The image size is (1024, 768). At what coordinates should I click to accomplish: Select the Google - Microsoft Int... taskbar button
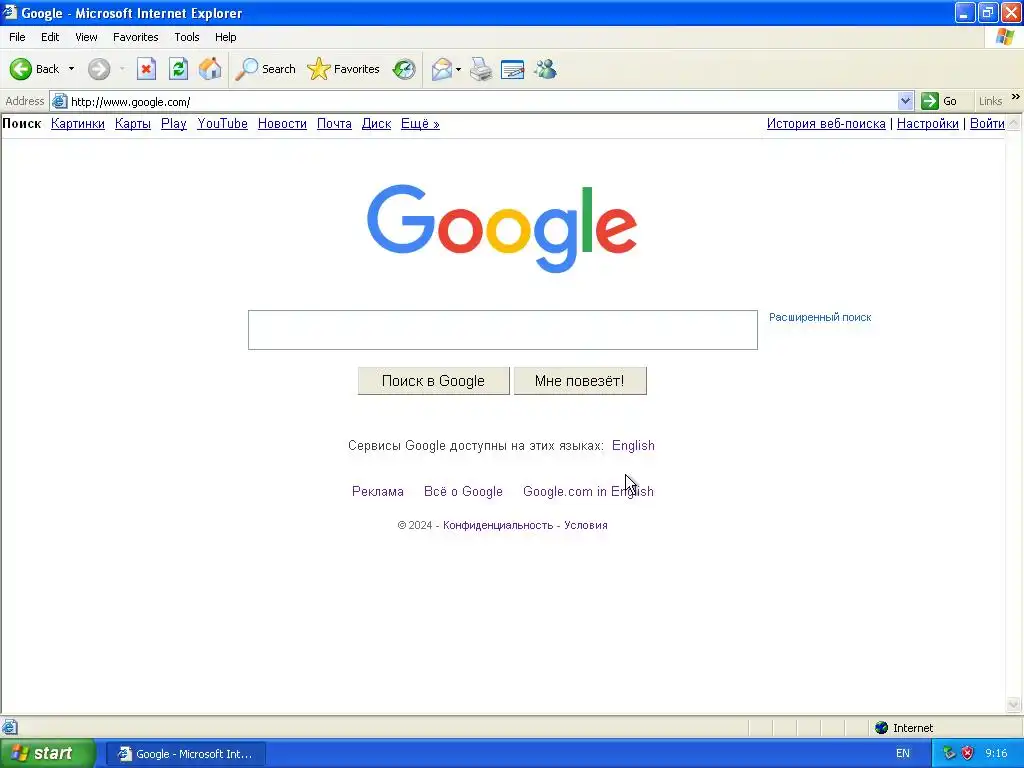point(185,754)
